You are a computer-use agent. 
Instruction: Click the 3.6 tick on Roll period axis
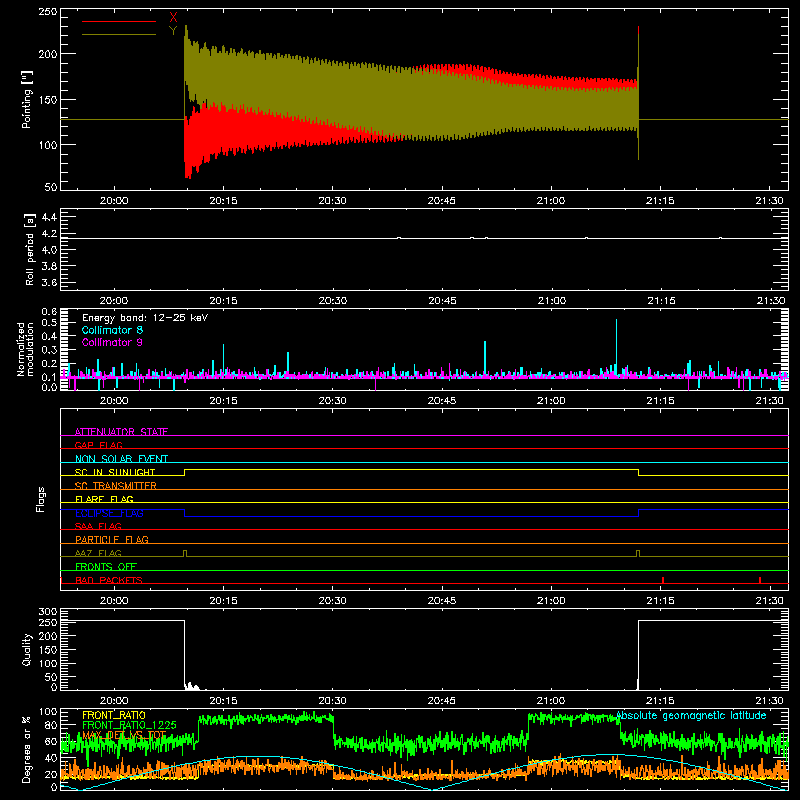[x=49, y=282]
